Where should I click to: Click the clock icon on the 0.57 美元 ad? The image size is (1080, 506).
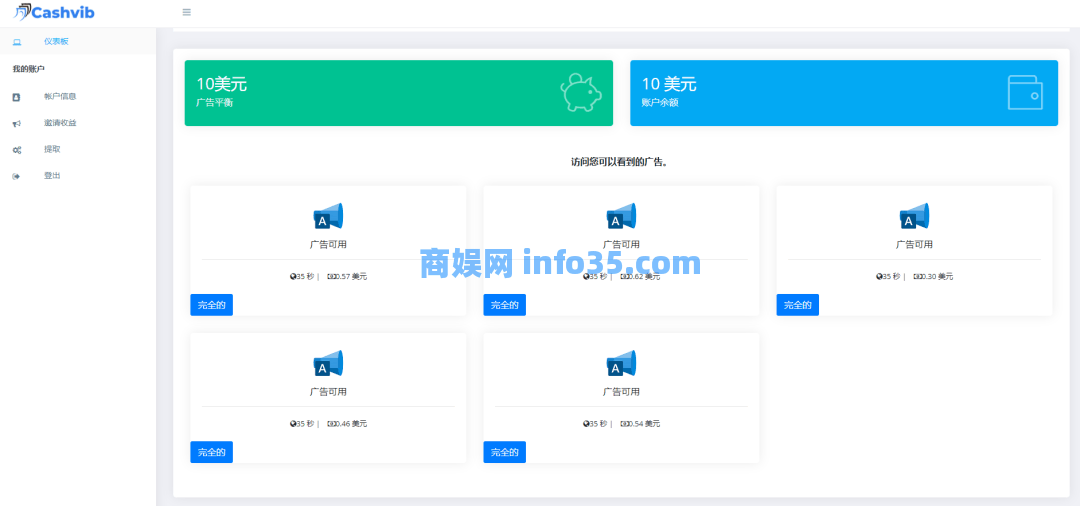(x=293, y=277)
